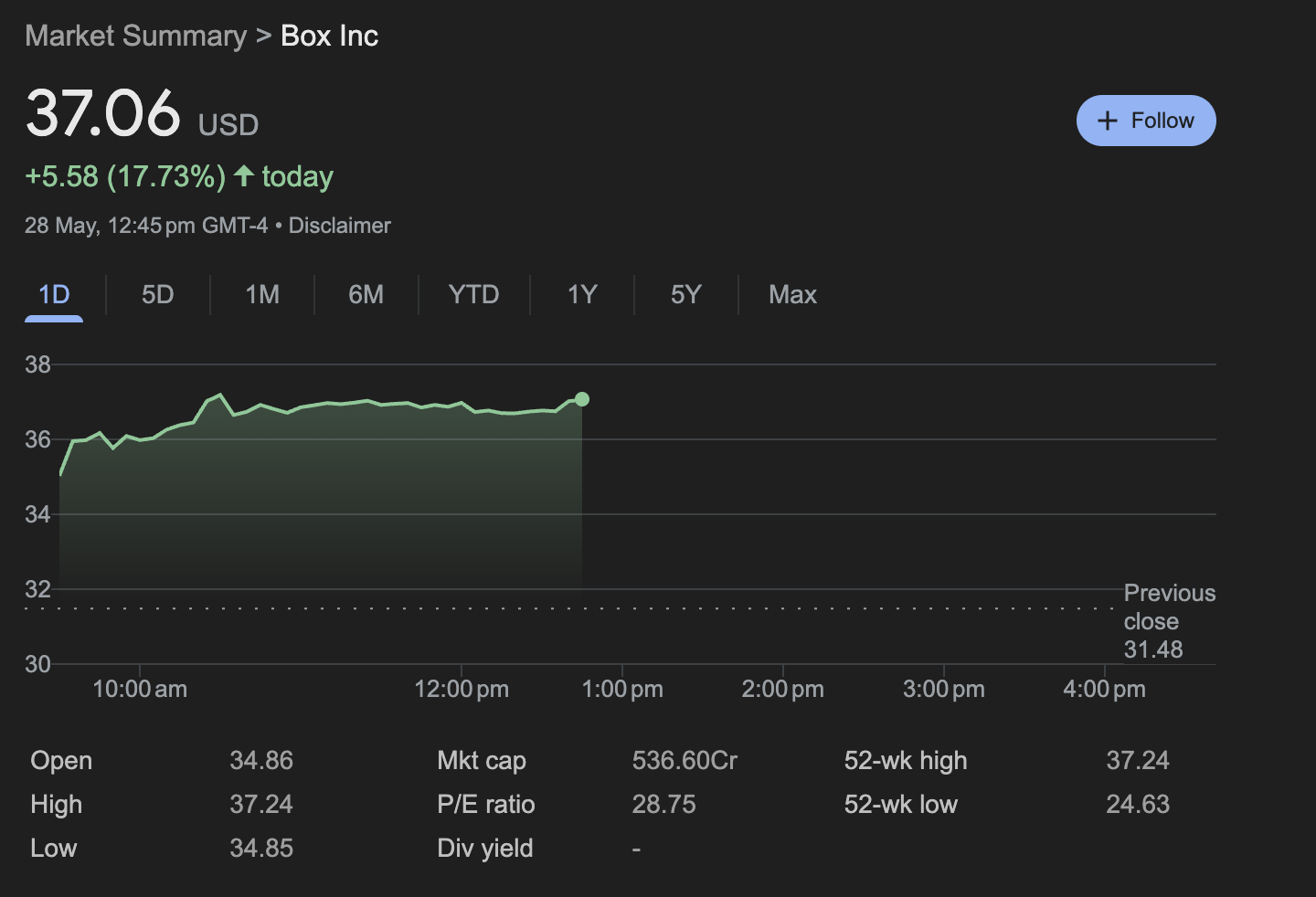Click the current price dot on chart
The width and height of the screenshot is (1316, 897).
pyautogui.click(x=582, y=399)
